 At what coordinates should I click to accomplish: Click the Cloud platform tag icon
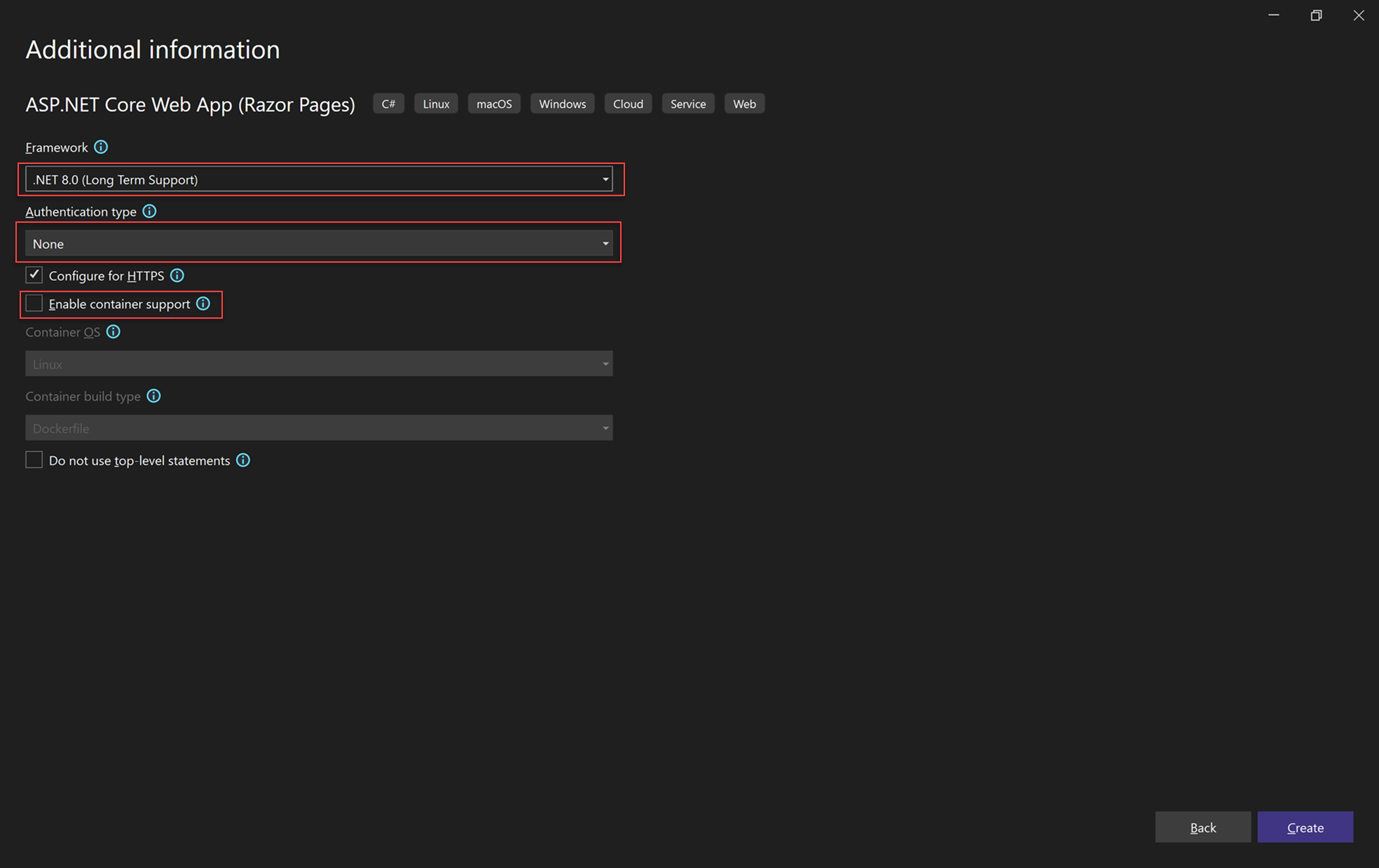(x=626, y=103)
